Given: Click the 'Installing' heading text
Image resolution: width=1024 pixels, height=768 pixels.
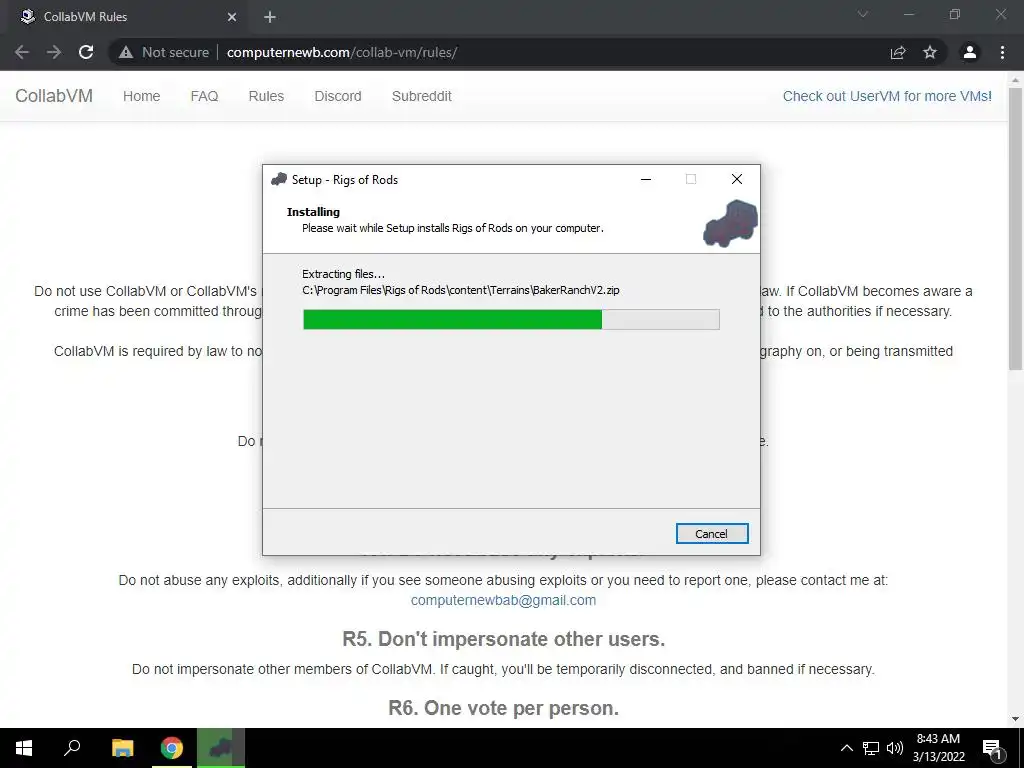Looking at the screenshot, I should 313,212.
